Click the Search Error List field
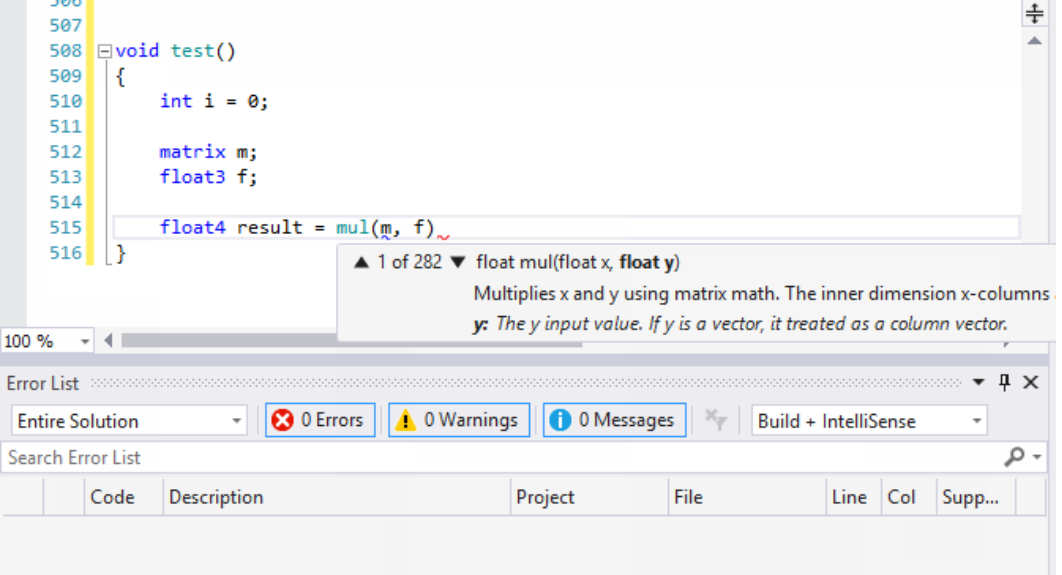 500,458
